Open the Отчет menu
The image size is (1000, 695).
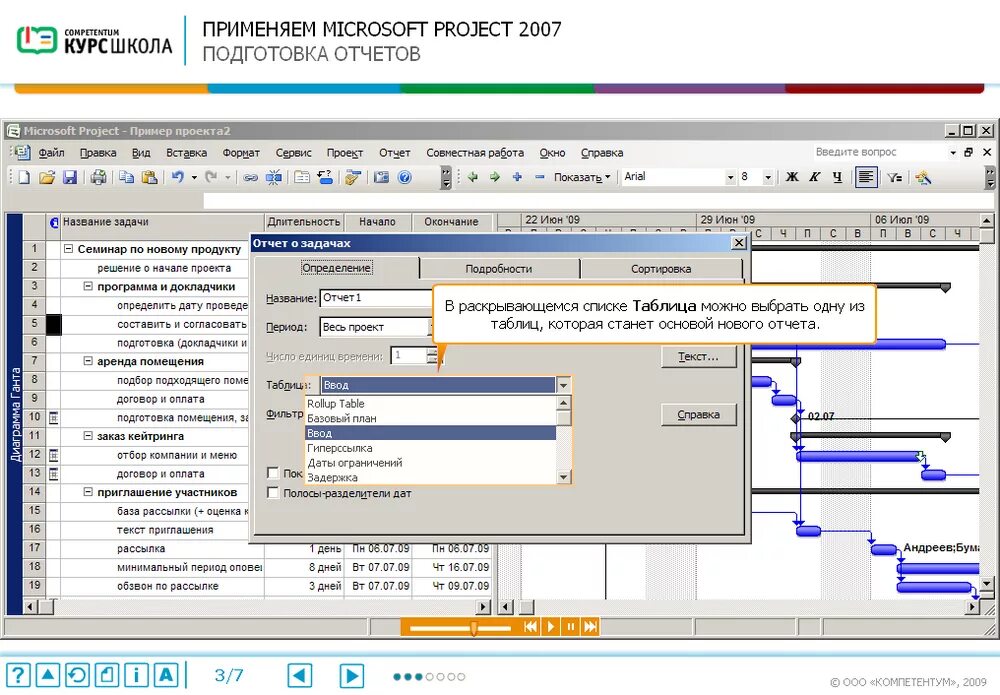tap(395, 153)
